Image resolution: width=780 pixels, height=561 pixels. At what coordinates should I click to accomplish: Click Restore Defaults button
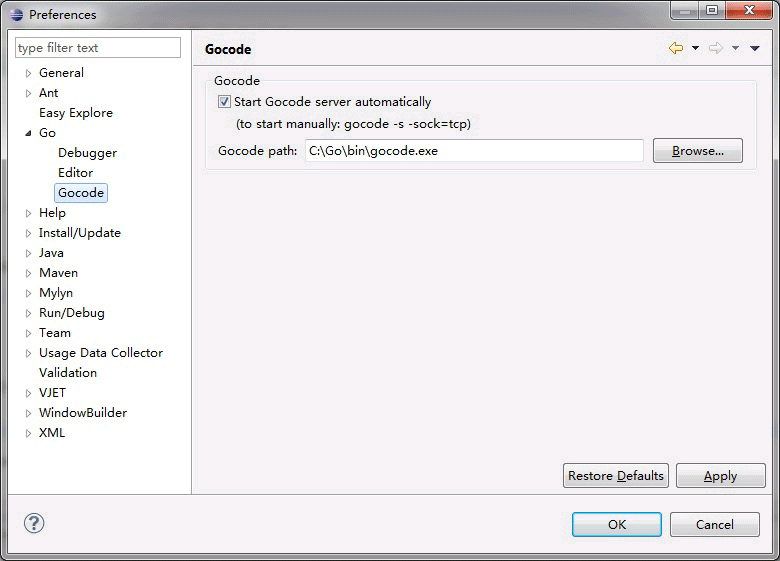click(x=616, y=476)
